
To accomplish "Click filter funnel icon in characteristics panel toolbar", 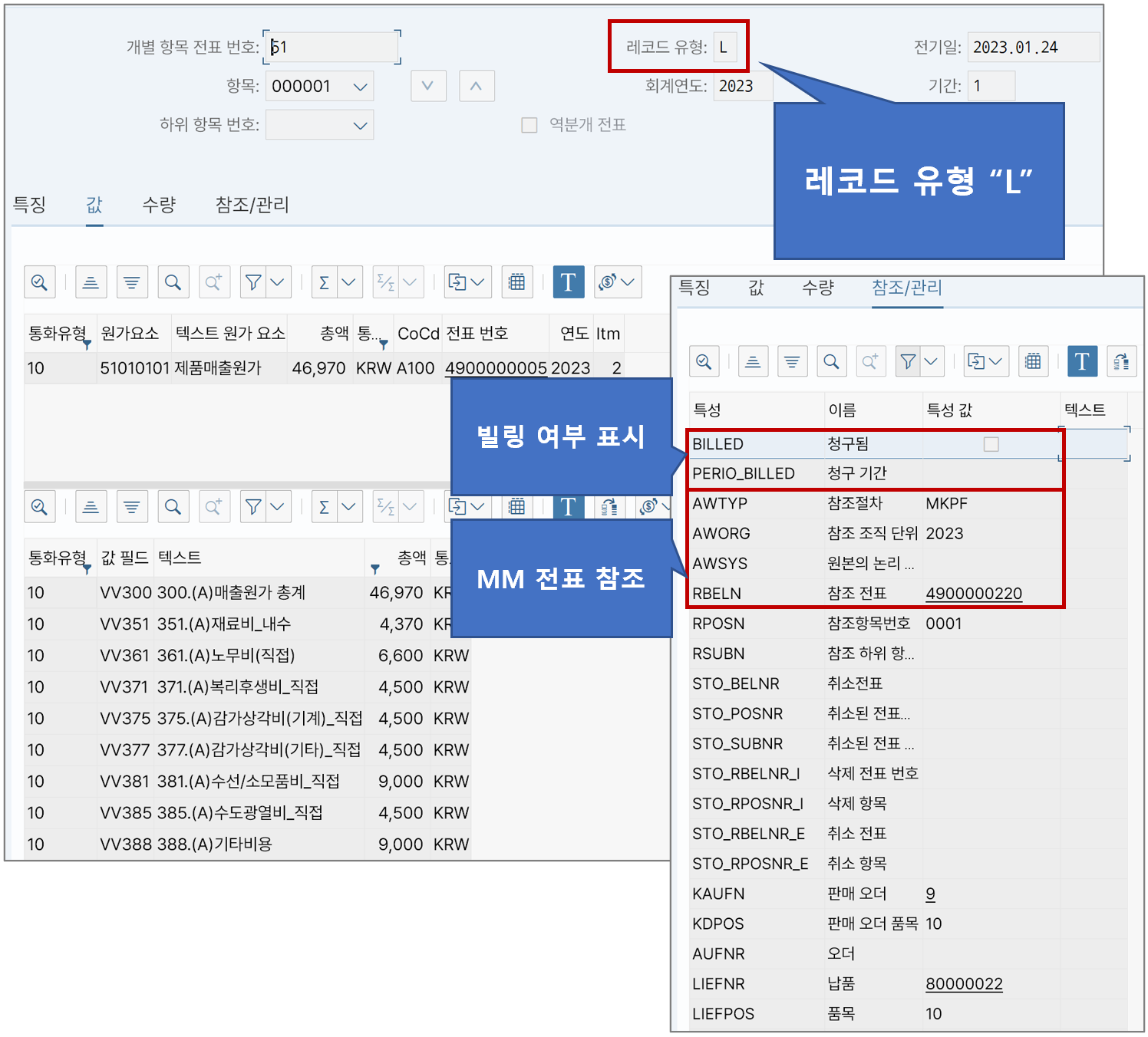I will coord(909,360).
